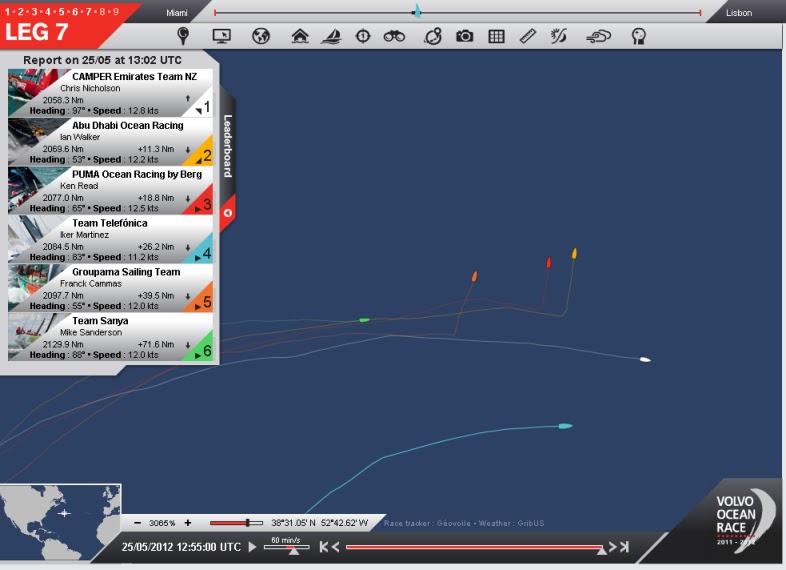Image resolution: width=786 pixels, height=570 pixels.
Task: Zoom out with the minus button
Action: click(137, 523)
